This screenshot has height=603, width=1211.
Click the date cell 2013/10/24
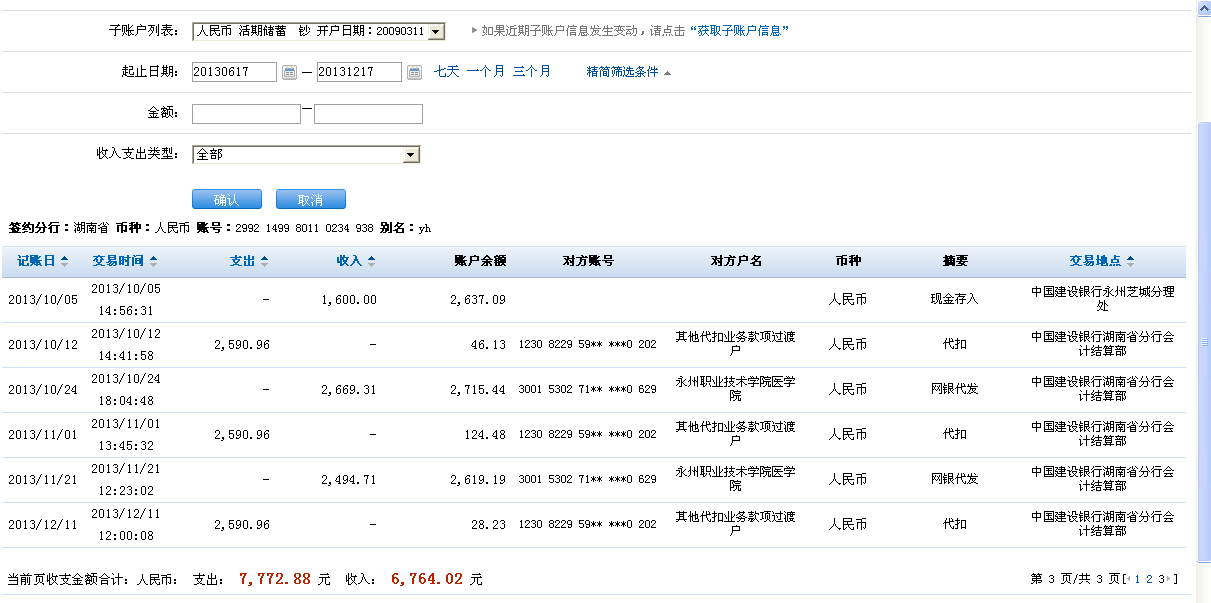42,389
